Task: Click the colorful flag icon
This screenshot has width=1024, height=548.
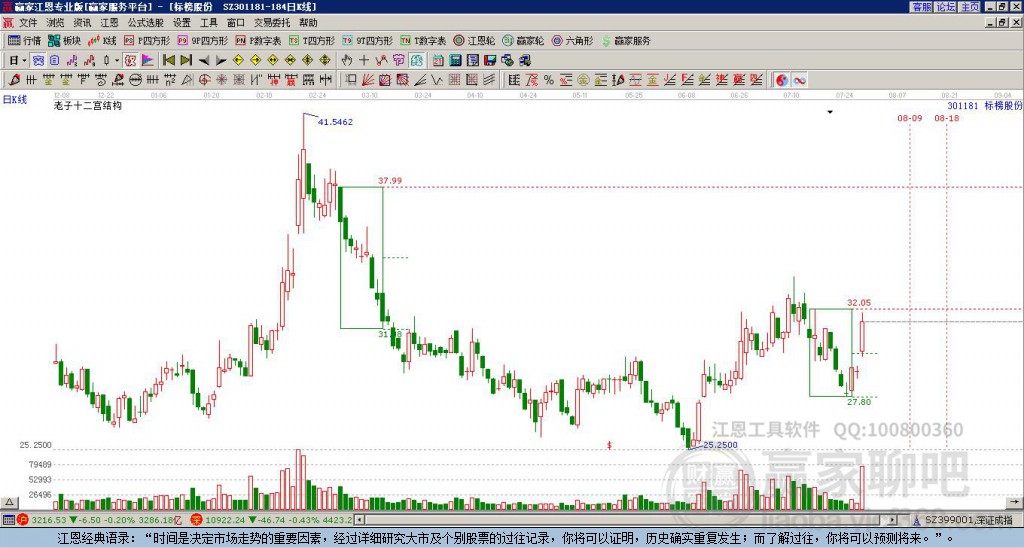Action: coord(148,61)
